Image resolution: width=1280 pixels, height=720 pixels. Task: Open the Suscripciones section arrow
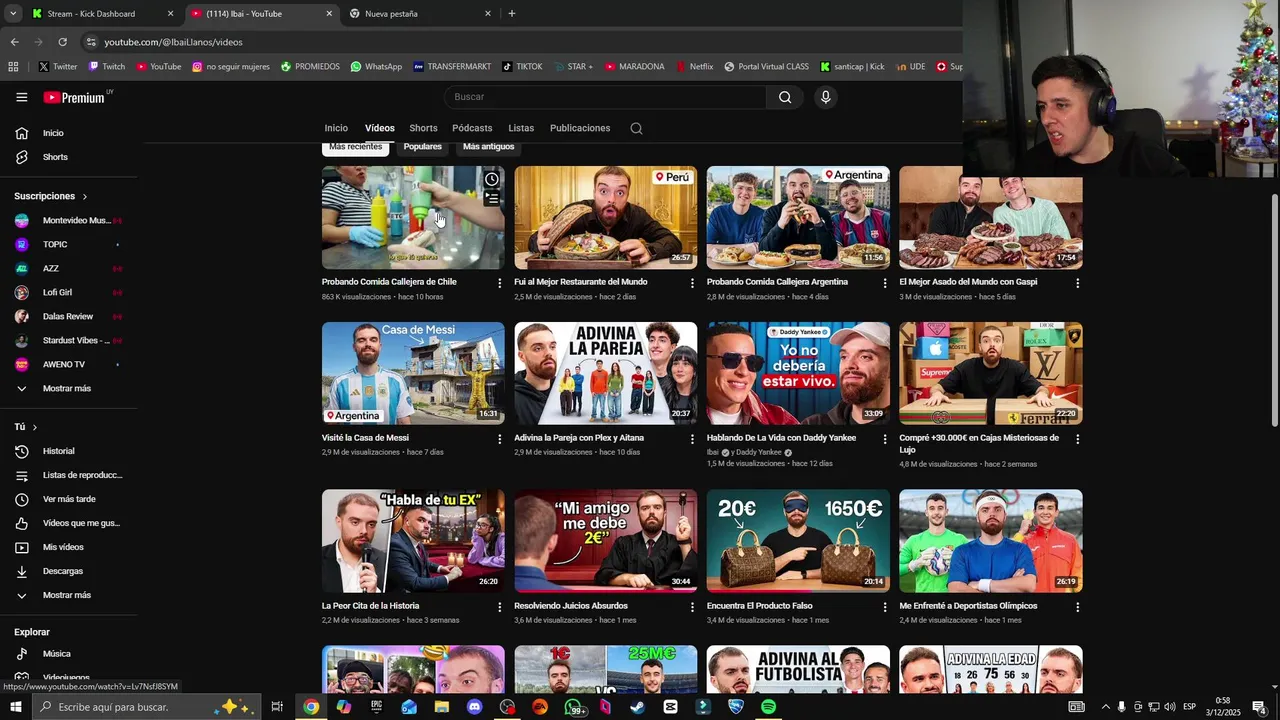tap(85, 197)
